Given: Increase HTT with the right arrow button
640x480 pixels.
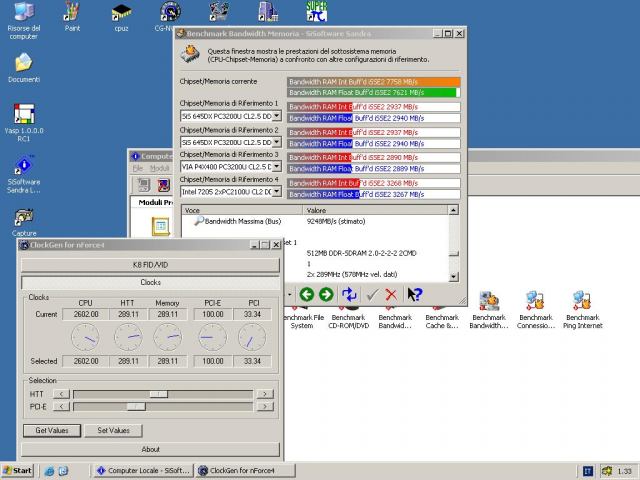Looking at the screenshot, I should pyautogui.click(x=265, y=394).
